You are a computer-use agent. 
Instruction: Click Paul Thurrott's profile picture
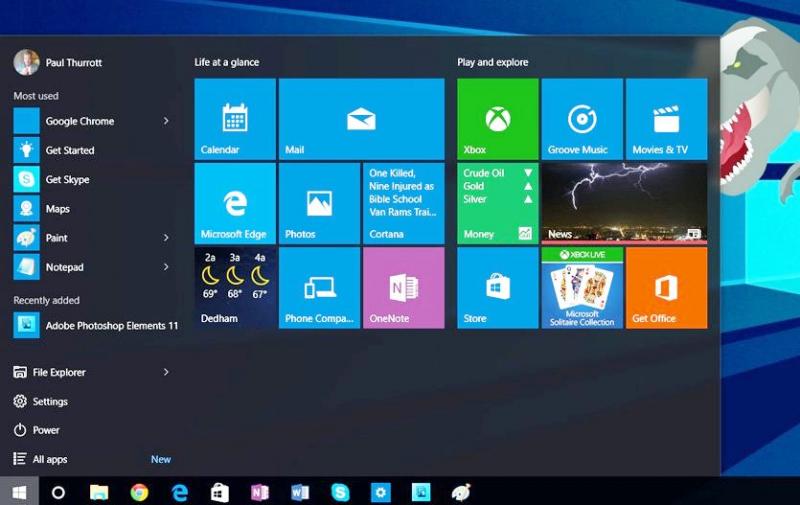tap(26, 62)
